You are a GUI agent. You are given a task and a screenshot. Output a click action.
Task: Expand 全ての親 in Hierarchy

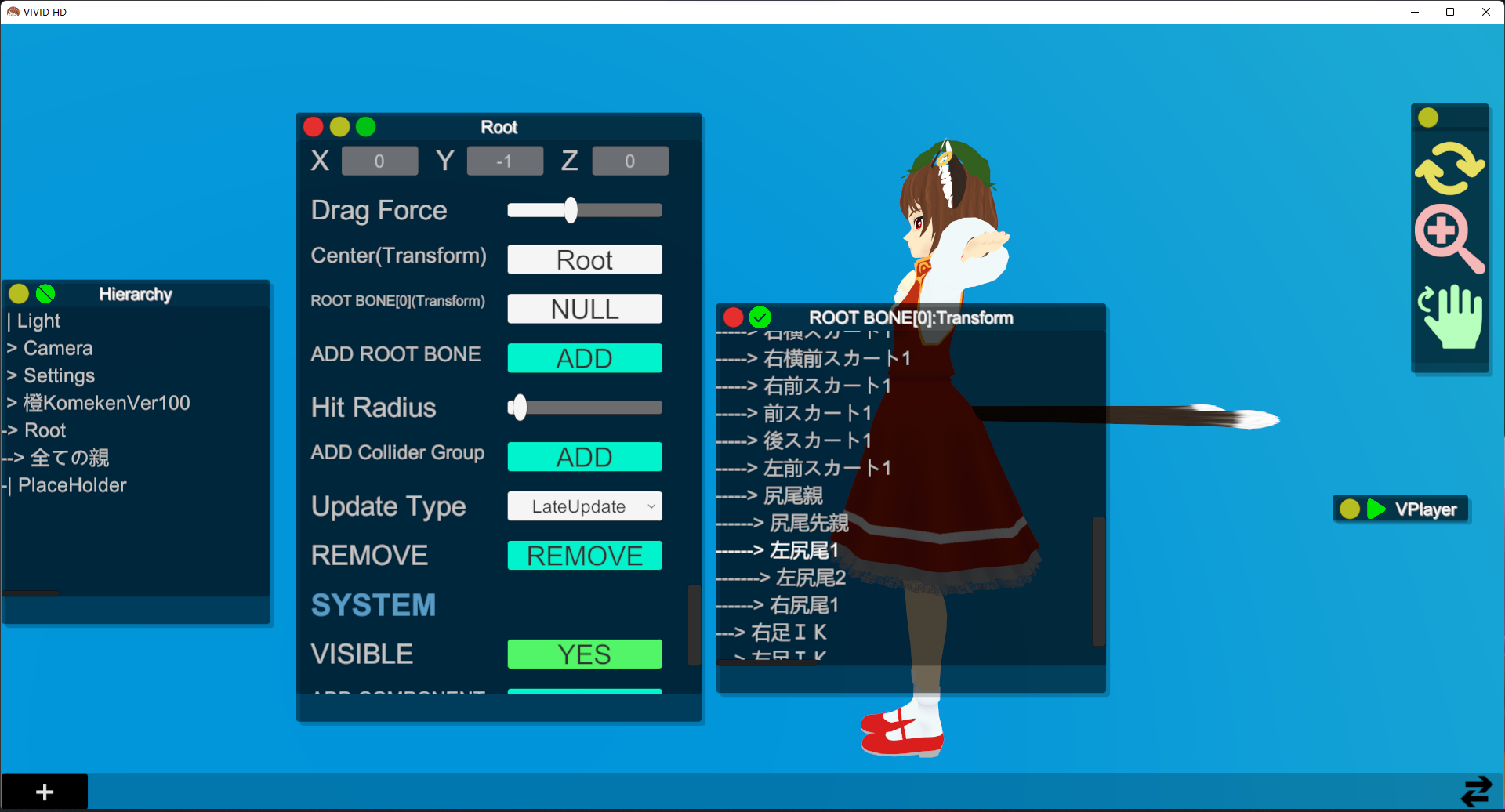point(69,458)
